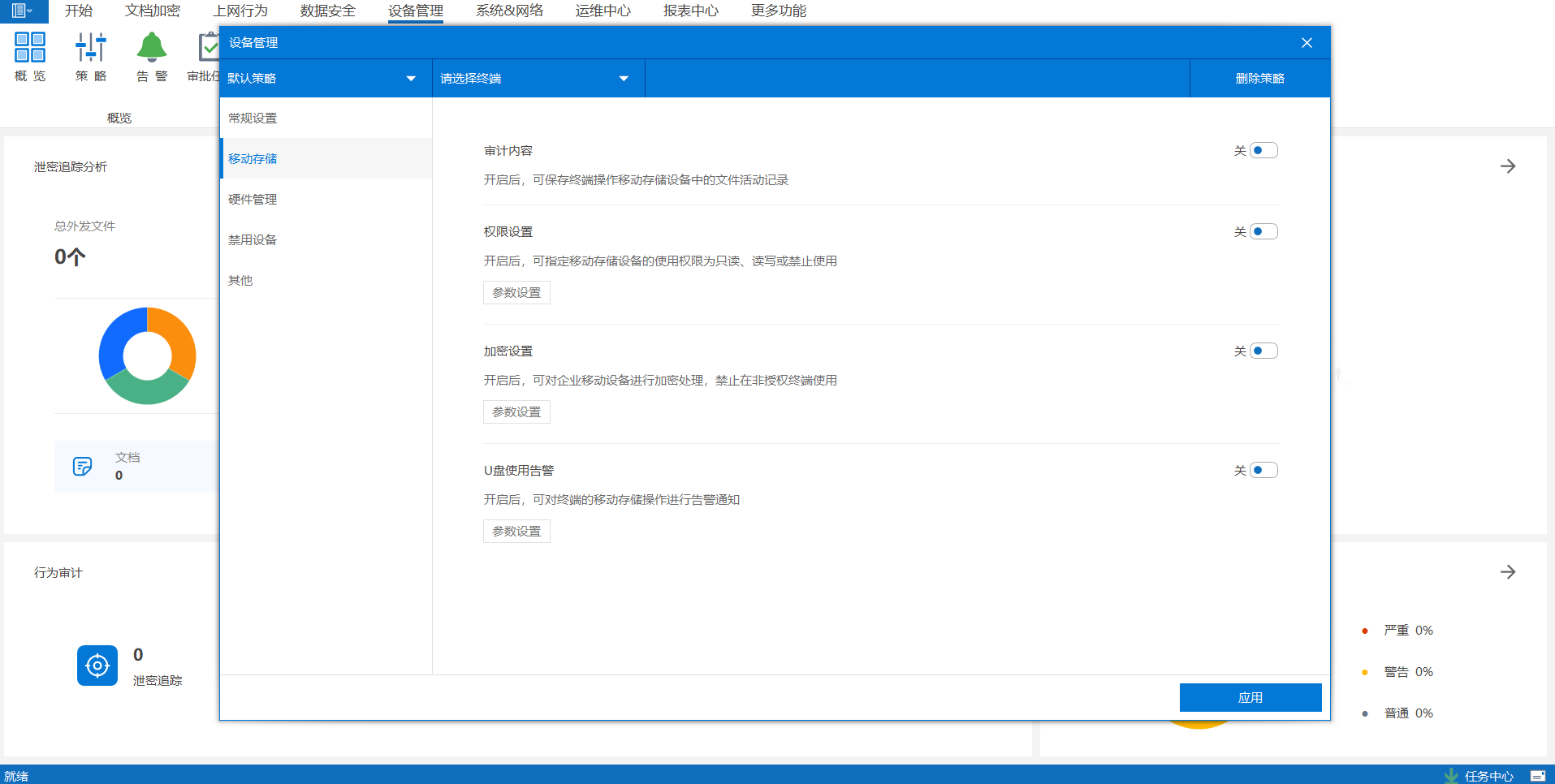Image resolution: width=1555 pixels, height=784 pixels.
Task: Click the orange segment of donut chart
Action: pos(179,337)
